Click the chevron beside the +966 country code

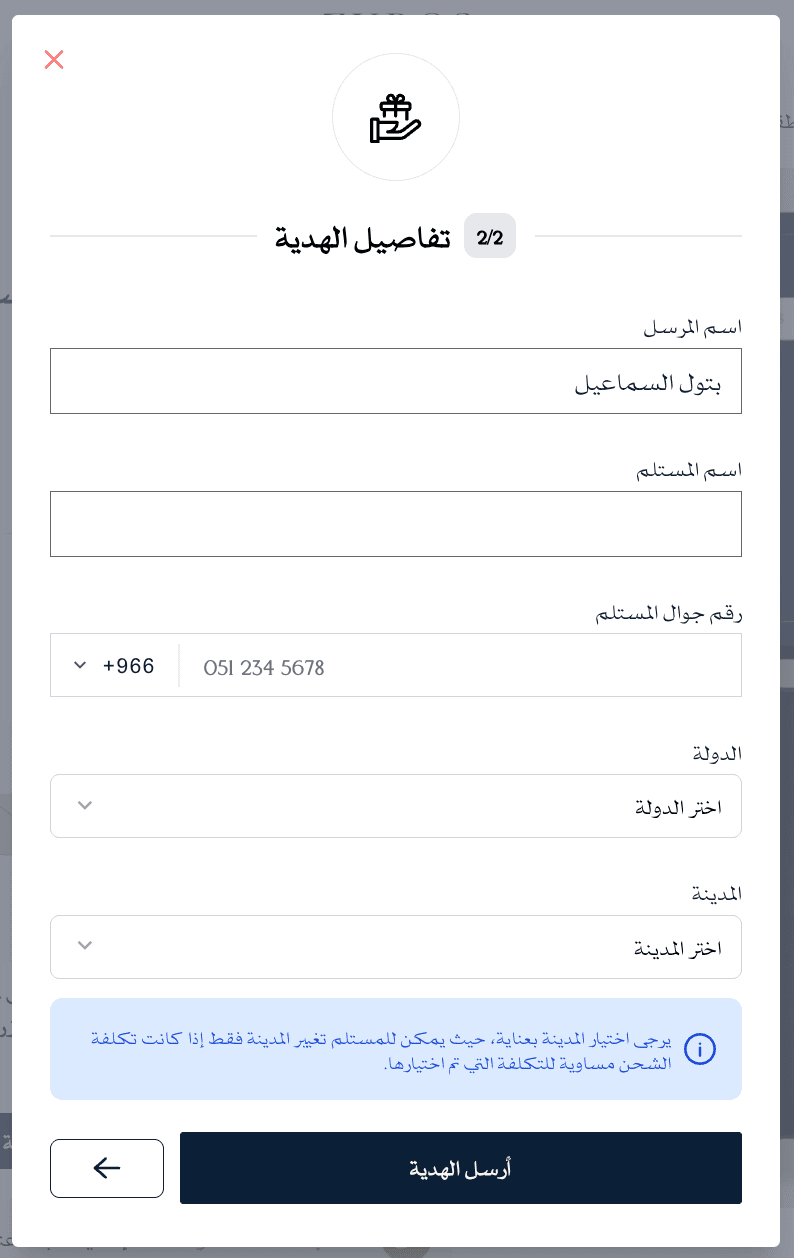[80, 666]
